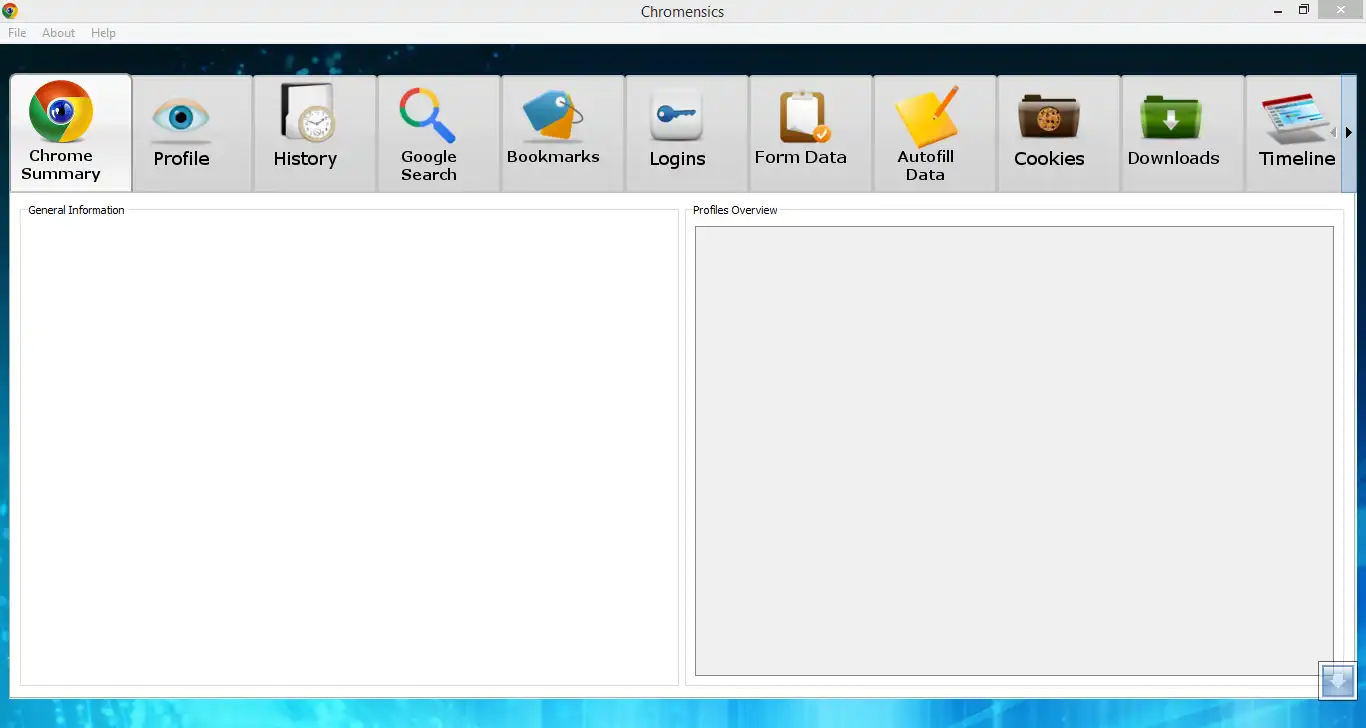Open the History clock tab
This screenshot has width=1366, height=728.
click(315, 133)
